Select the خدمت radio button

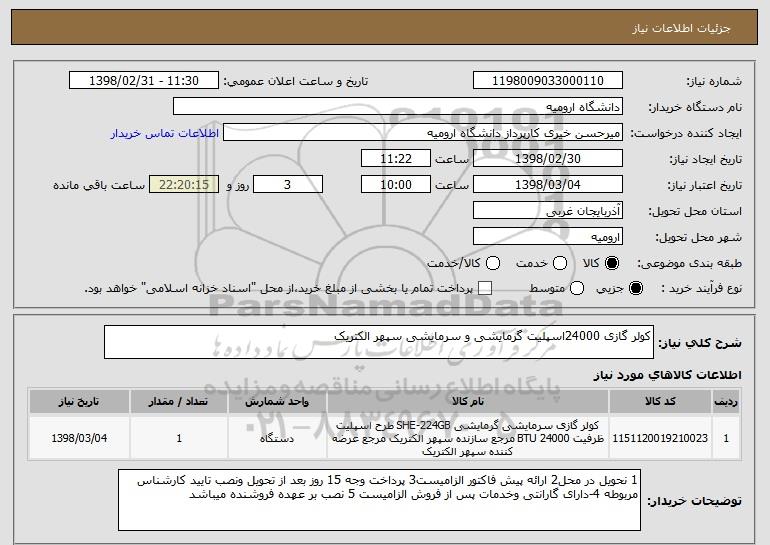pyautogui.click(x=560, y=263)
